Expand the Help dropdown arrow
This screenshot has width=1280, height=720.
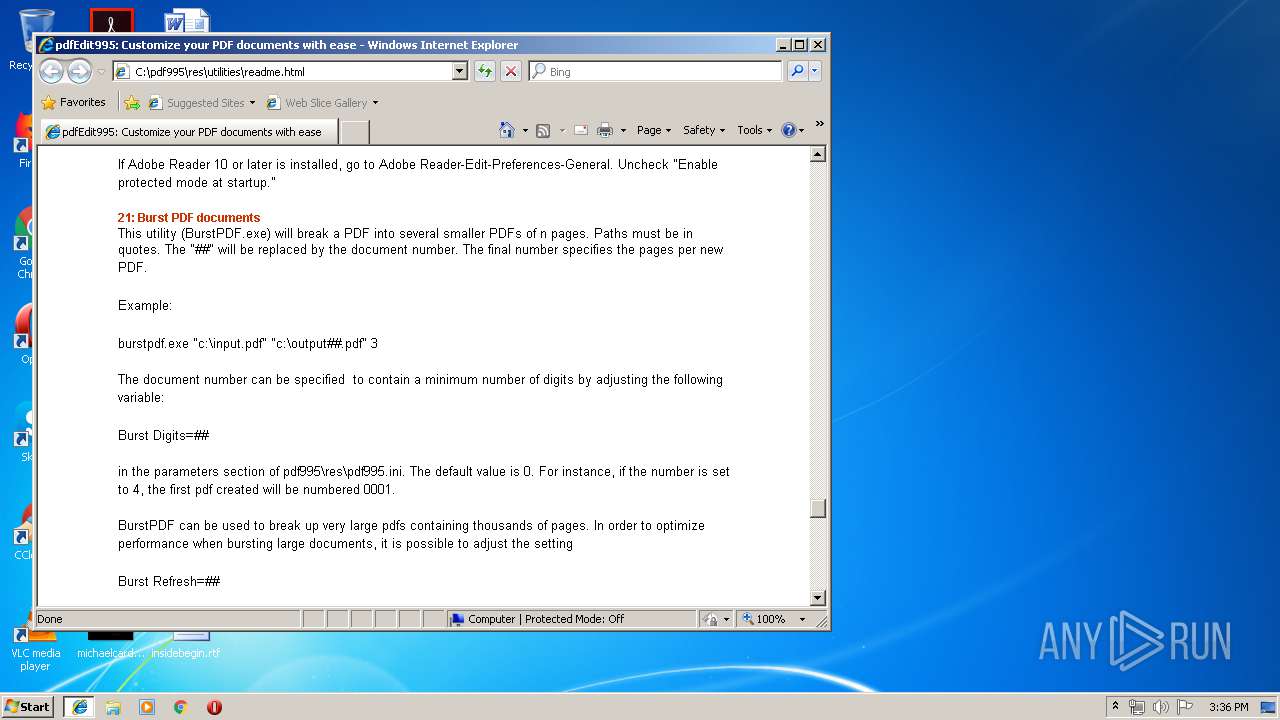801,130
